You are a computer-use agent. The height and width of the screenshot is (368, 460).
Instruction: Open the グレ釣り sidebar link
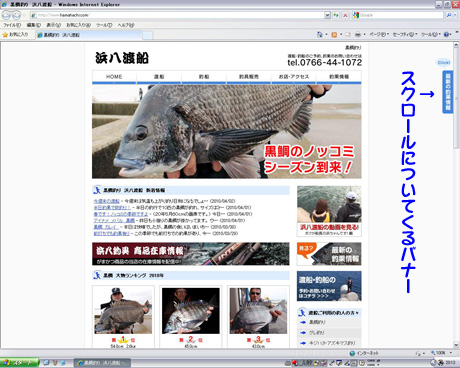tap(316, 333)
